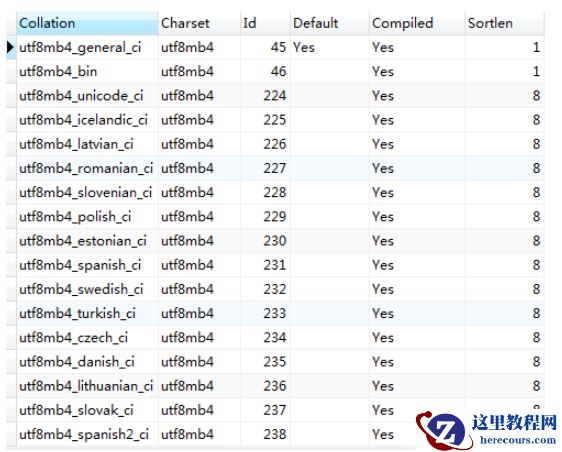Click the Id cell showing 228
562x452 pixels.
(x=265, y=192)
